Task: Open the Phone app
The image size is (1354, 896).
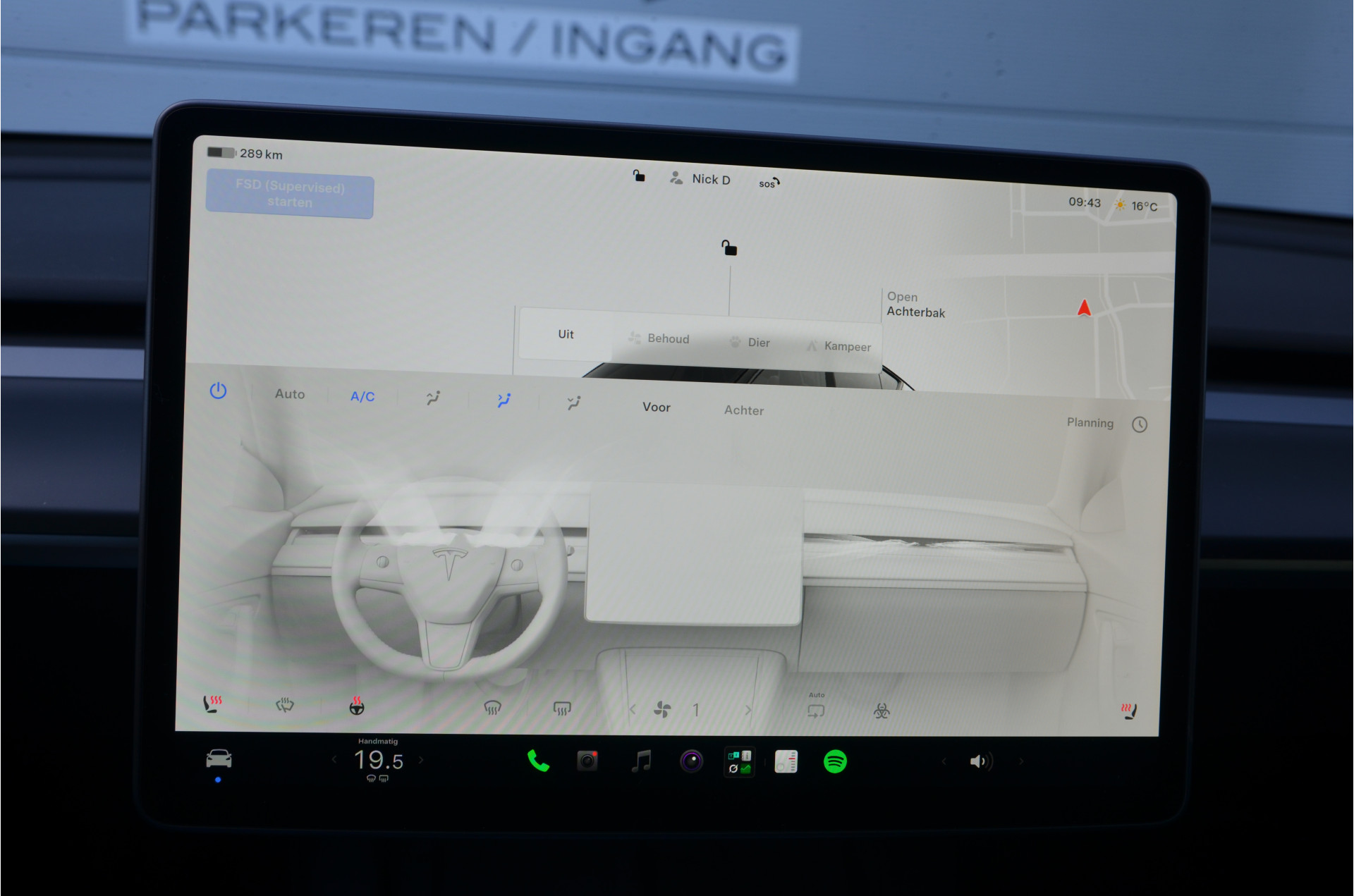Action: [x=538, y=761]
